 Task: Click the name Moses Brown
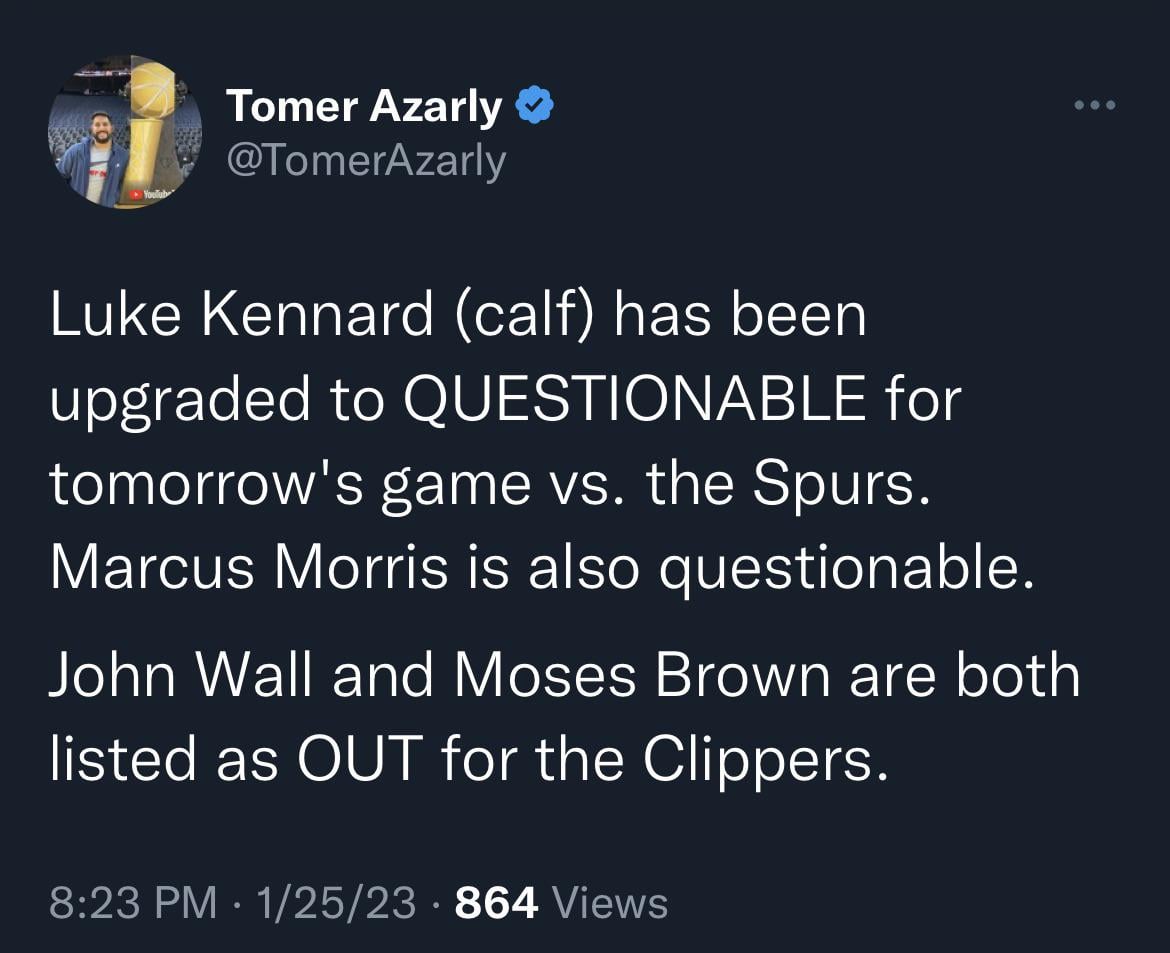[641, 676]
